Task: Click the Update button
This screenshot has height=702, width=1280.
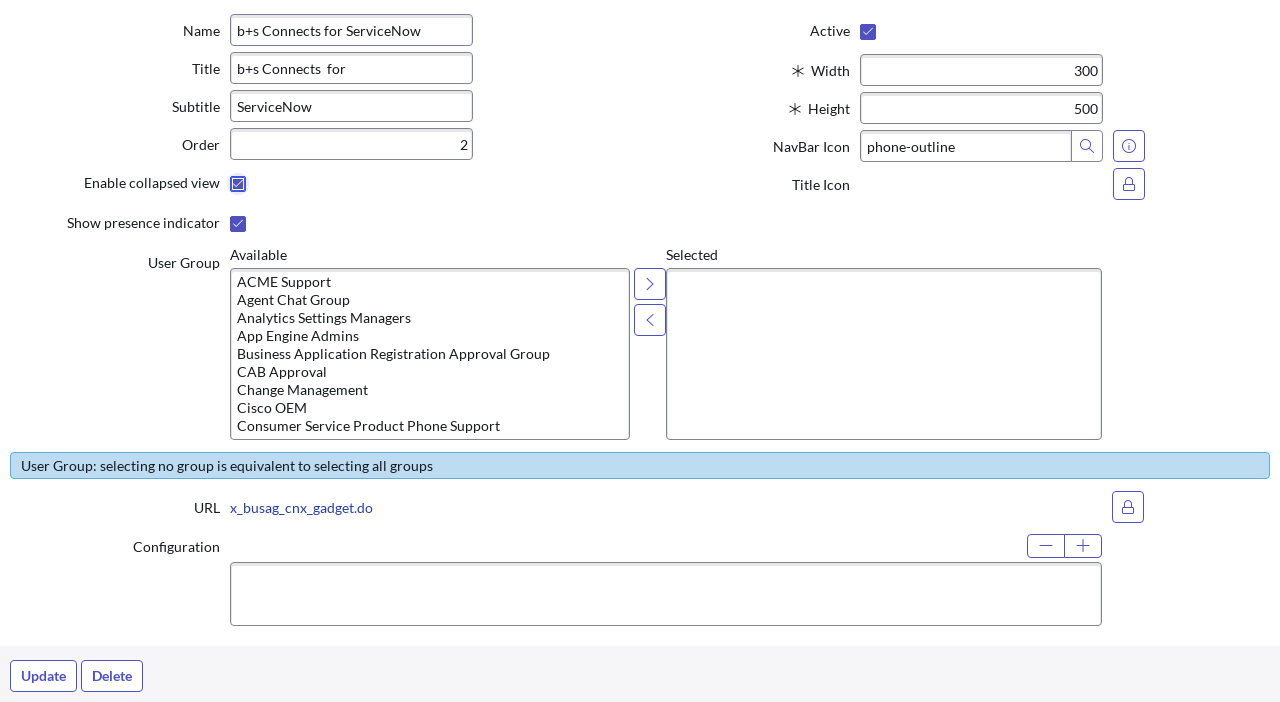Action: click(x=43, y=676)
